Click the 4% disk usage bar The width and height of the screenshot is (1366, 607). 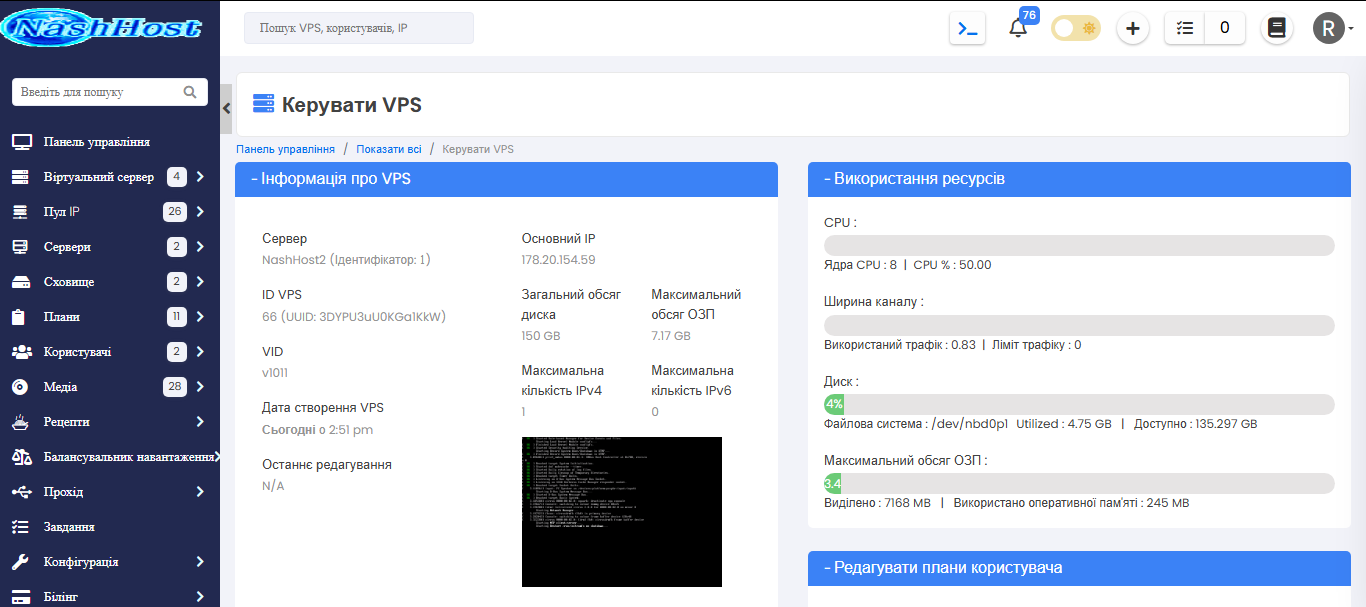click(x=833, y=404)
